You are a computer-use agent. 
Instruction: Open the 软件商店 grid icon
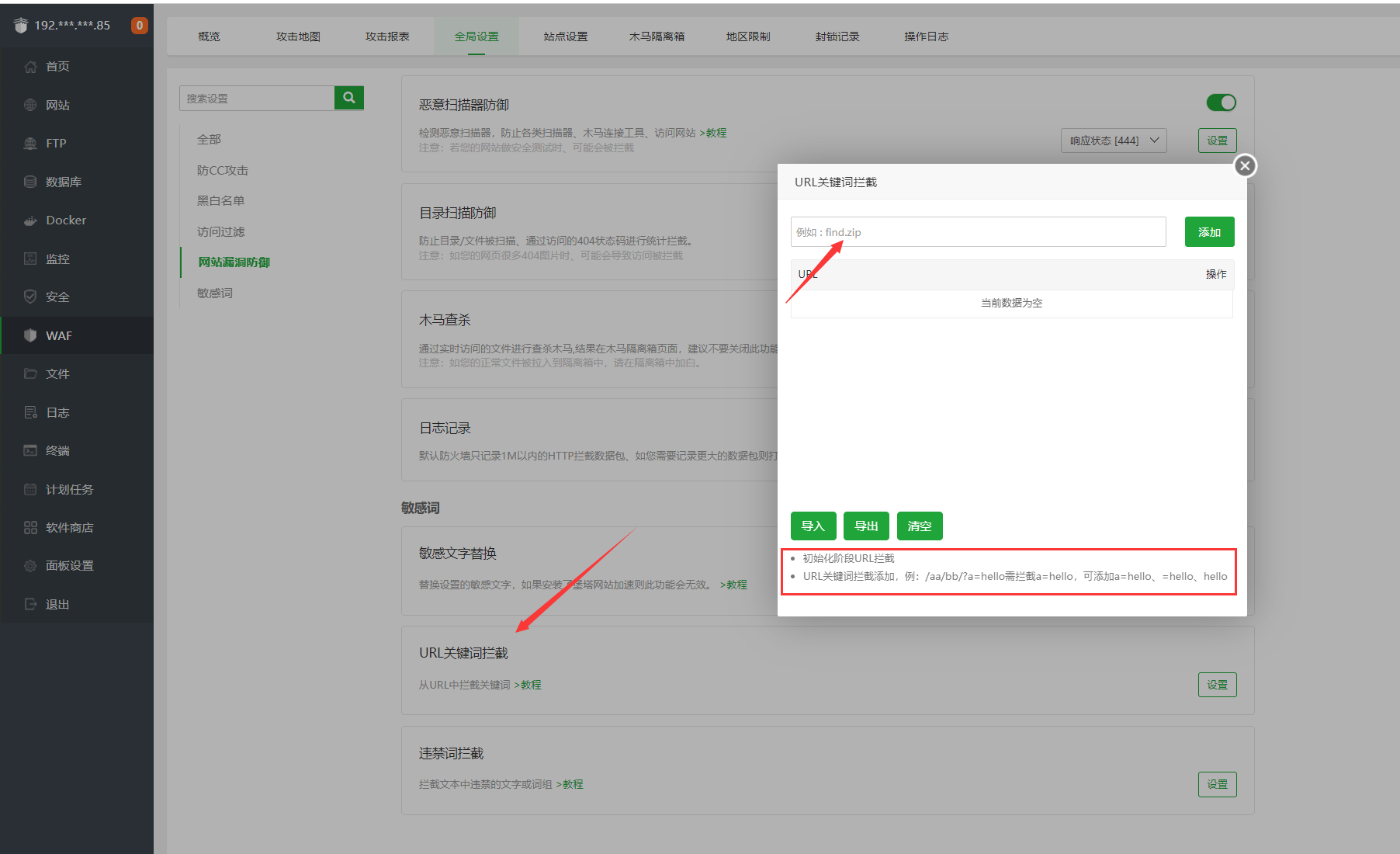click(x=30, y=527)
